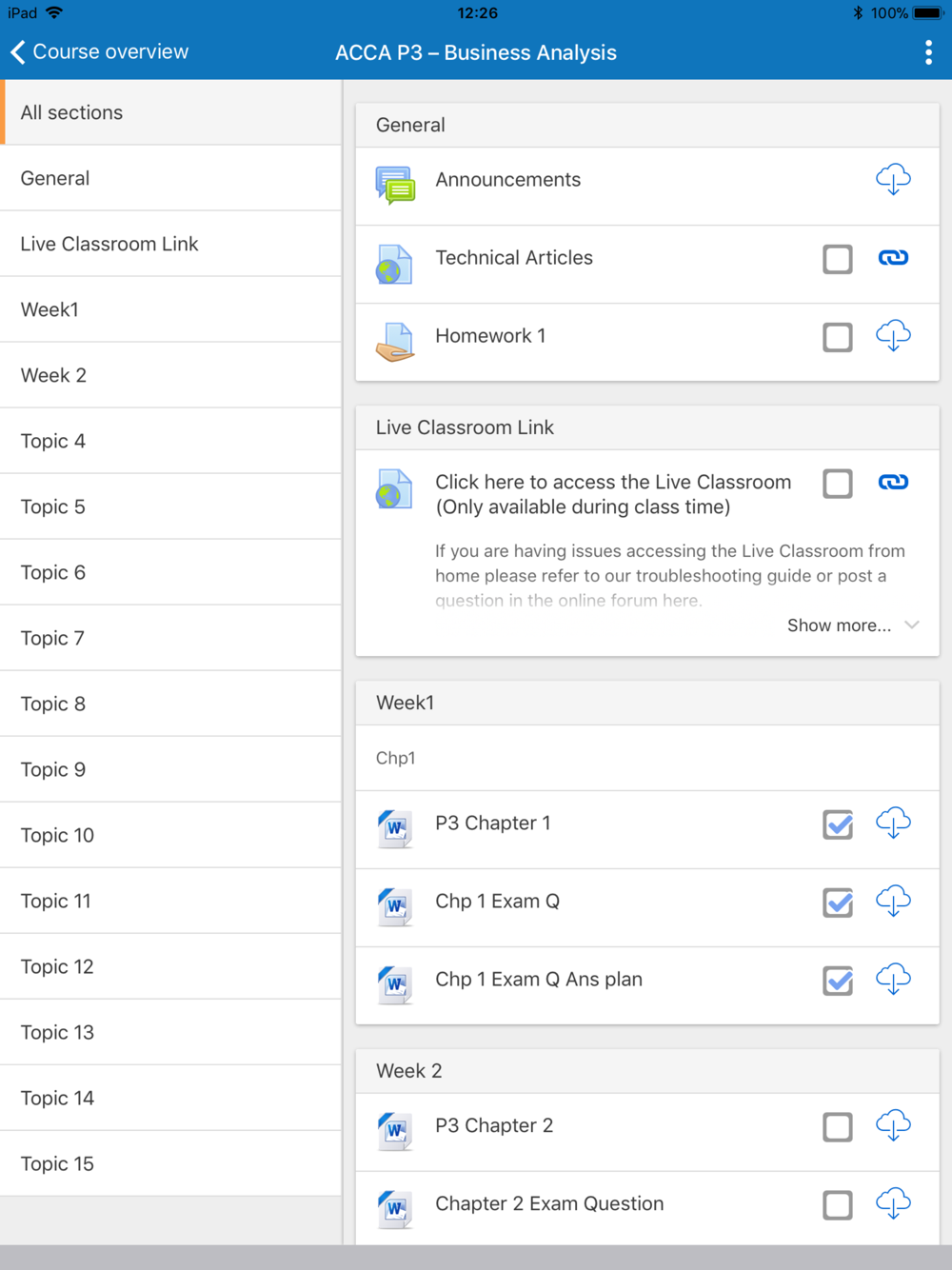Download the Chp 1 Exam Q file
This screenshot has width=952, height=1270.
pyautogui.click(x=893, y=902)
